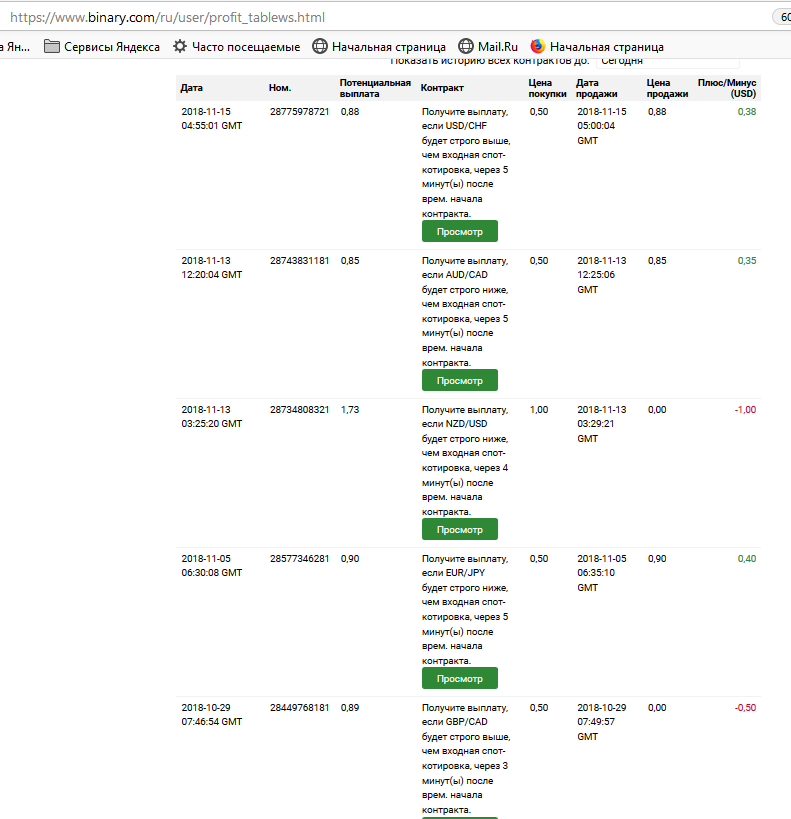Click the Плюс/Минус (USD) column header

tap(727, 88)
